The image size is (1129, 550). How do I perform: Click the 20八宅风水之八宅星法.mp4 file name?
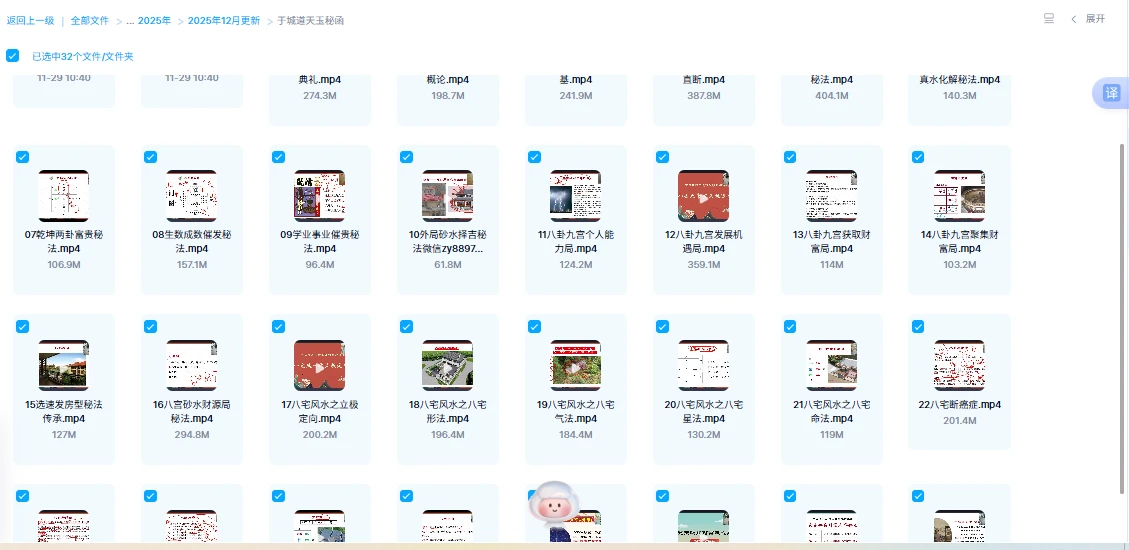click(x=703, y=411)
